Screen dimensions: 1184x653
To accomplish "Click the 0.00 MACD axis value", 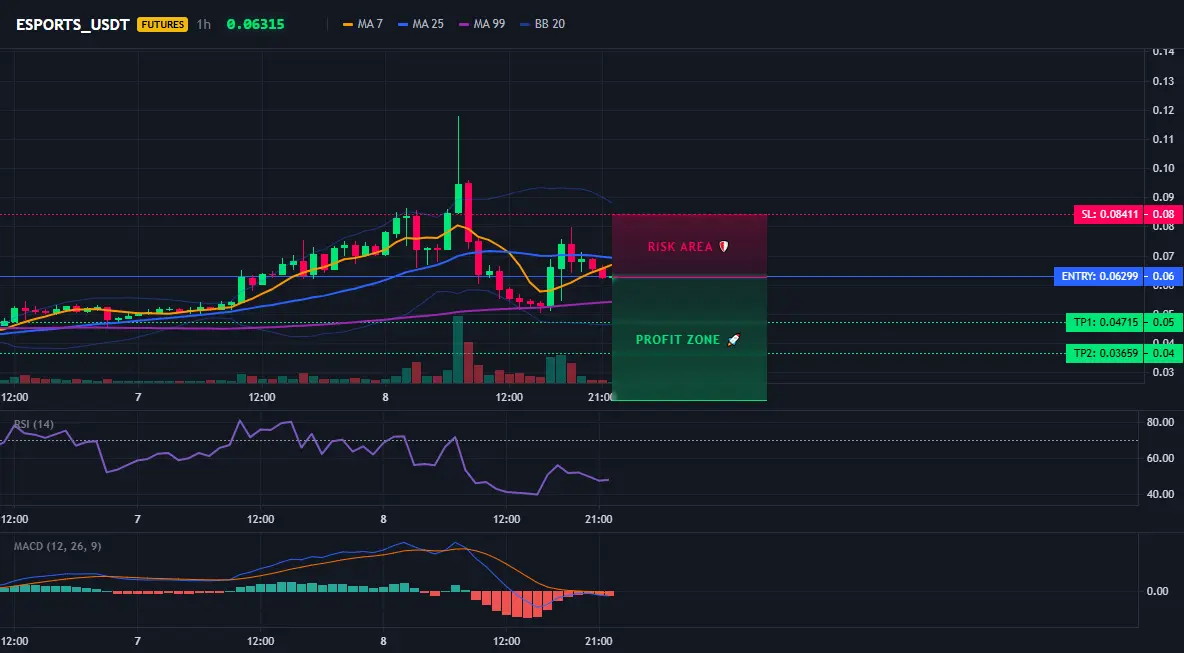I will pos(1158,591).
